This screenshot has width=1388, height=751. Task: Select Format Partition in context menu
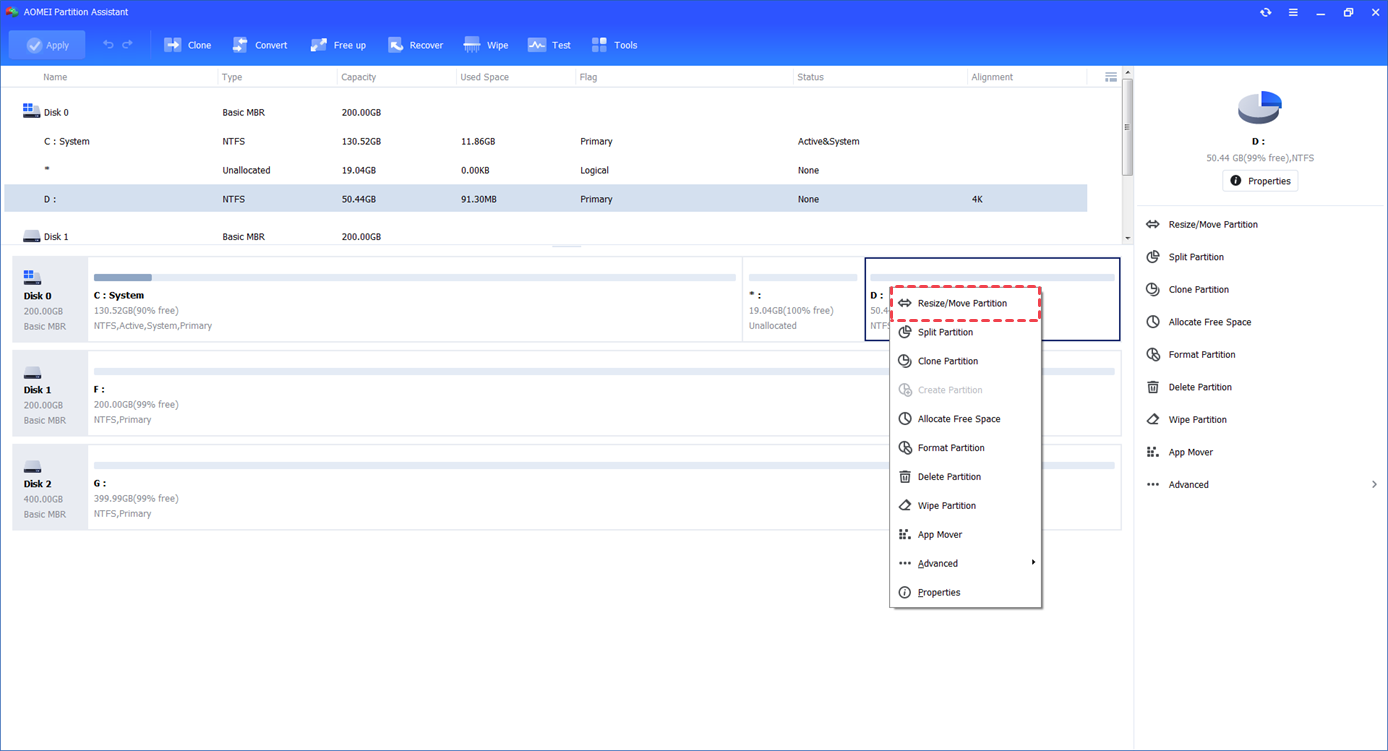[951, 448]
